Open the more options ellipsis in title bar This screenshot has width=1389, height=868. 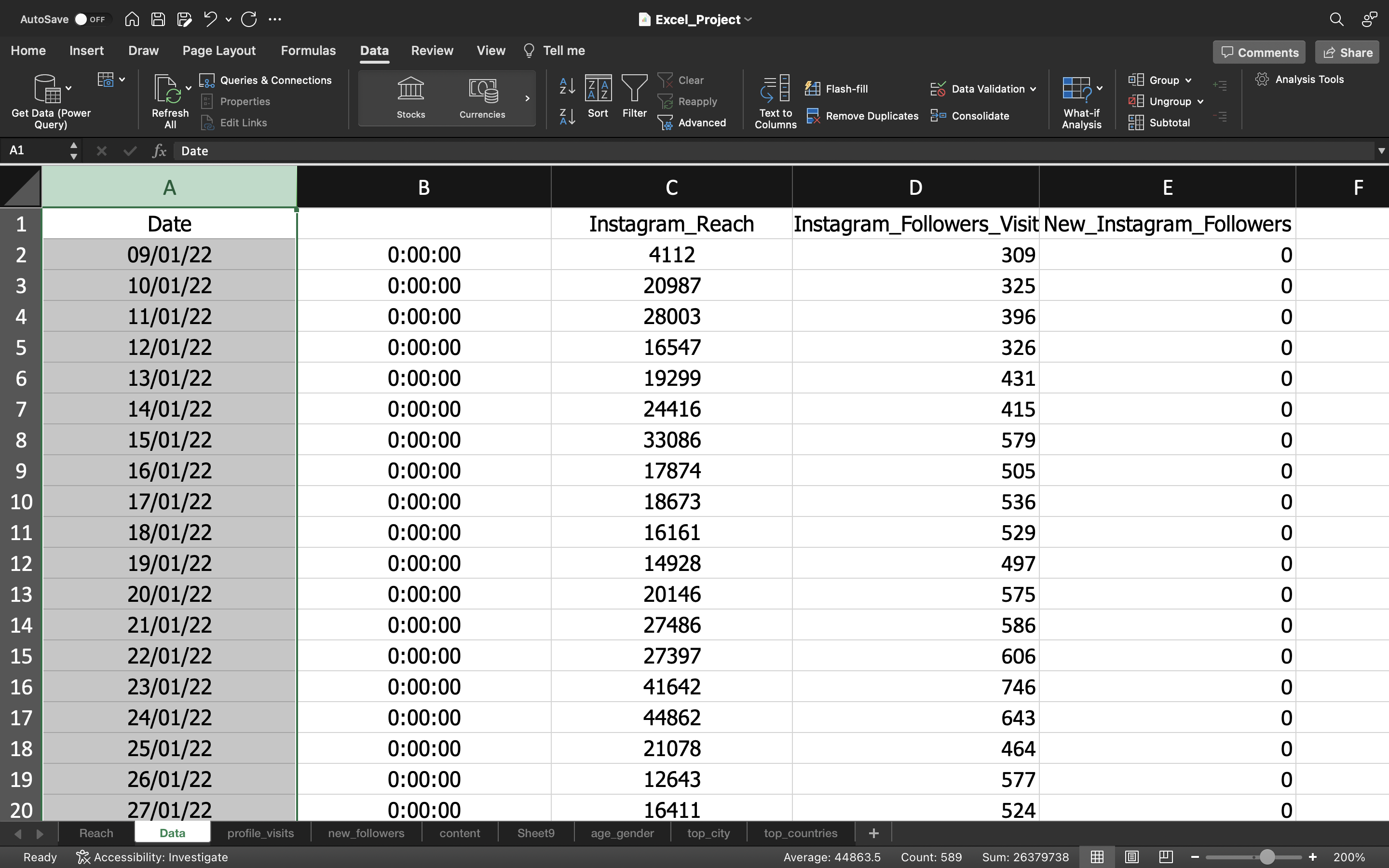[275, 19]
